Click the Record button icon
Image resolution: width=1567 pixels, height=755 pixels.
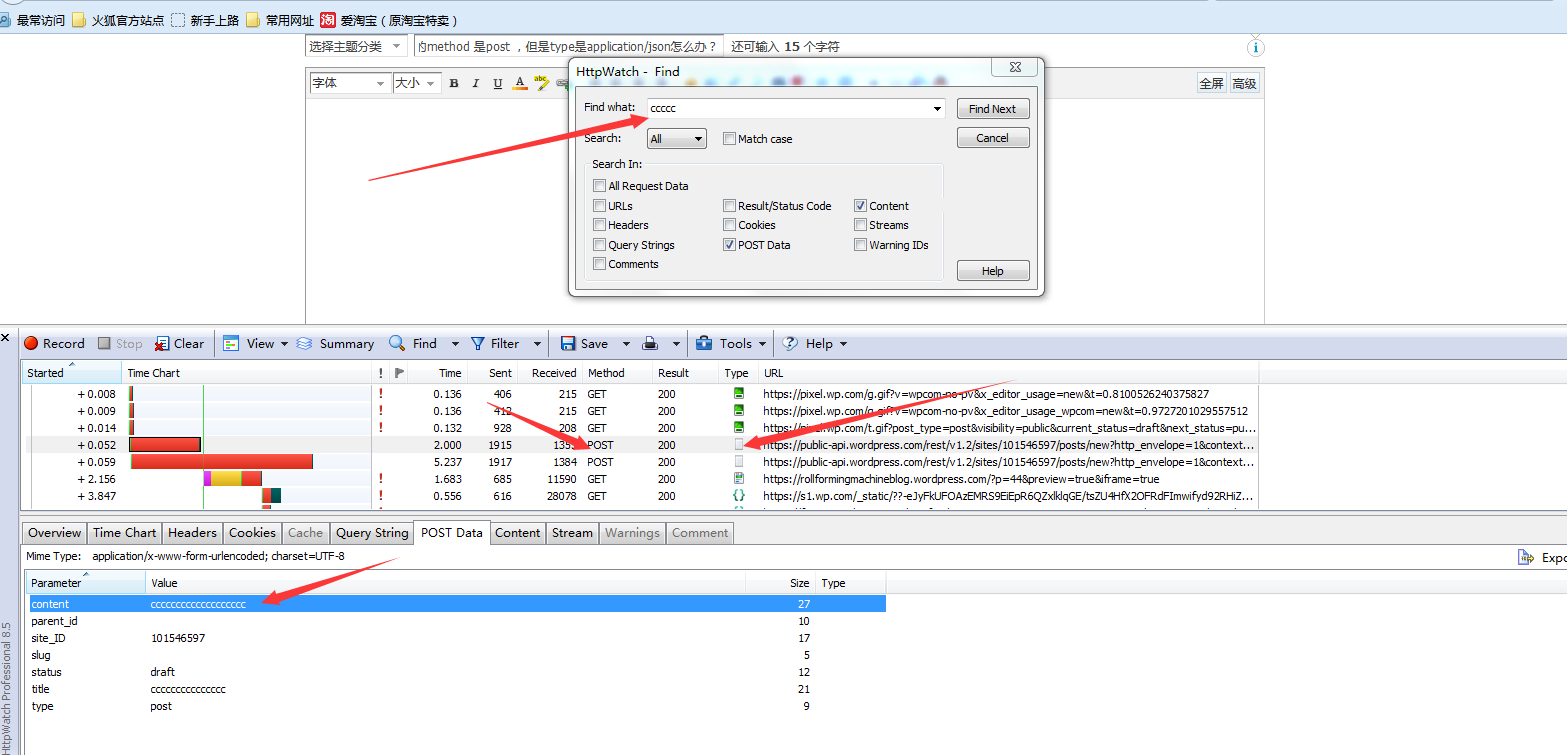31,344
